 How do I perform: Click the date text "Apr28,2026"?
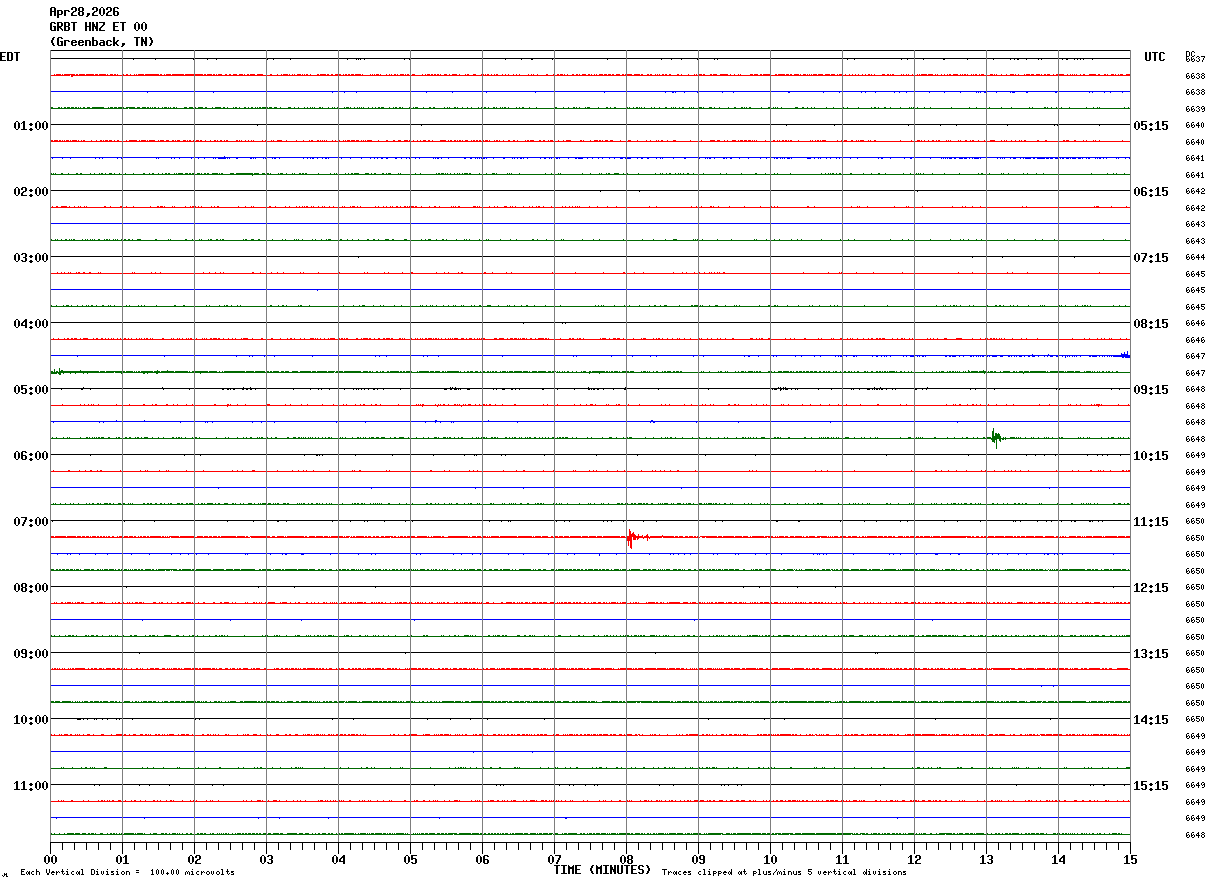coord(84,12)
